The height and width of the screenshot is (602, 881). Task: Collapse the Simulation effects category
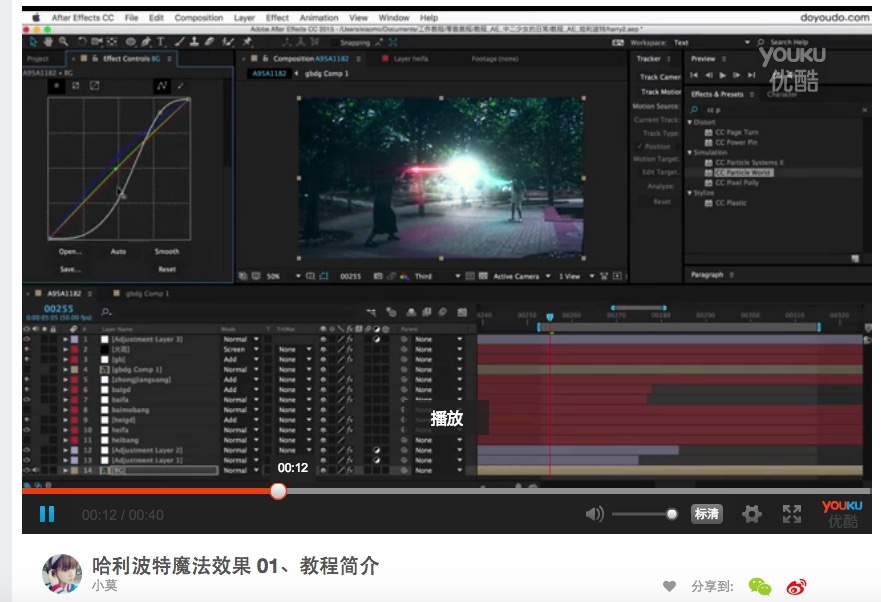tap(690, 152)
